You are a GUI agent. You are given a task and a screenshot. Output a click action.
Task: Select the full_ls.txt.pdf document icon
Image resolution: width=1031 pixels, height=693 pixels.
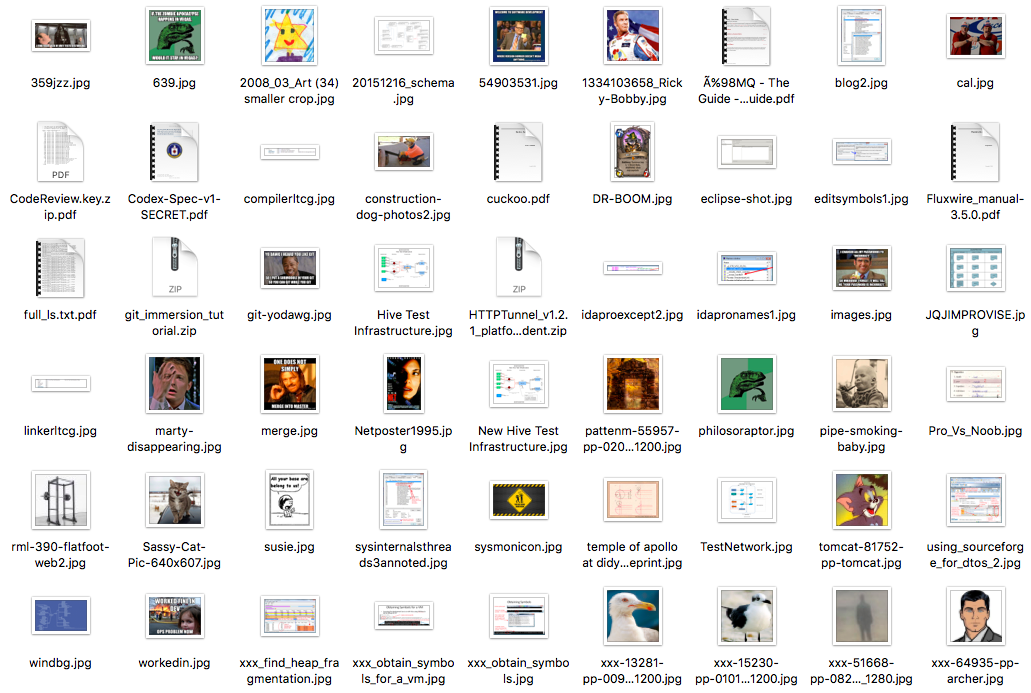coord(60,268)
